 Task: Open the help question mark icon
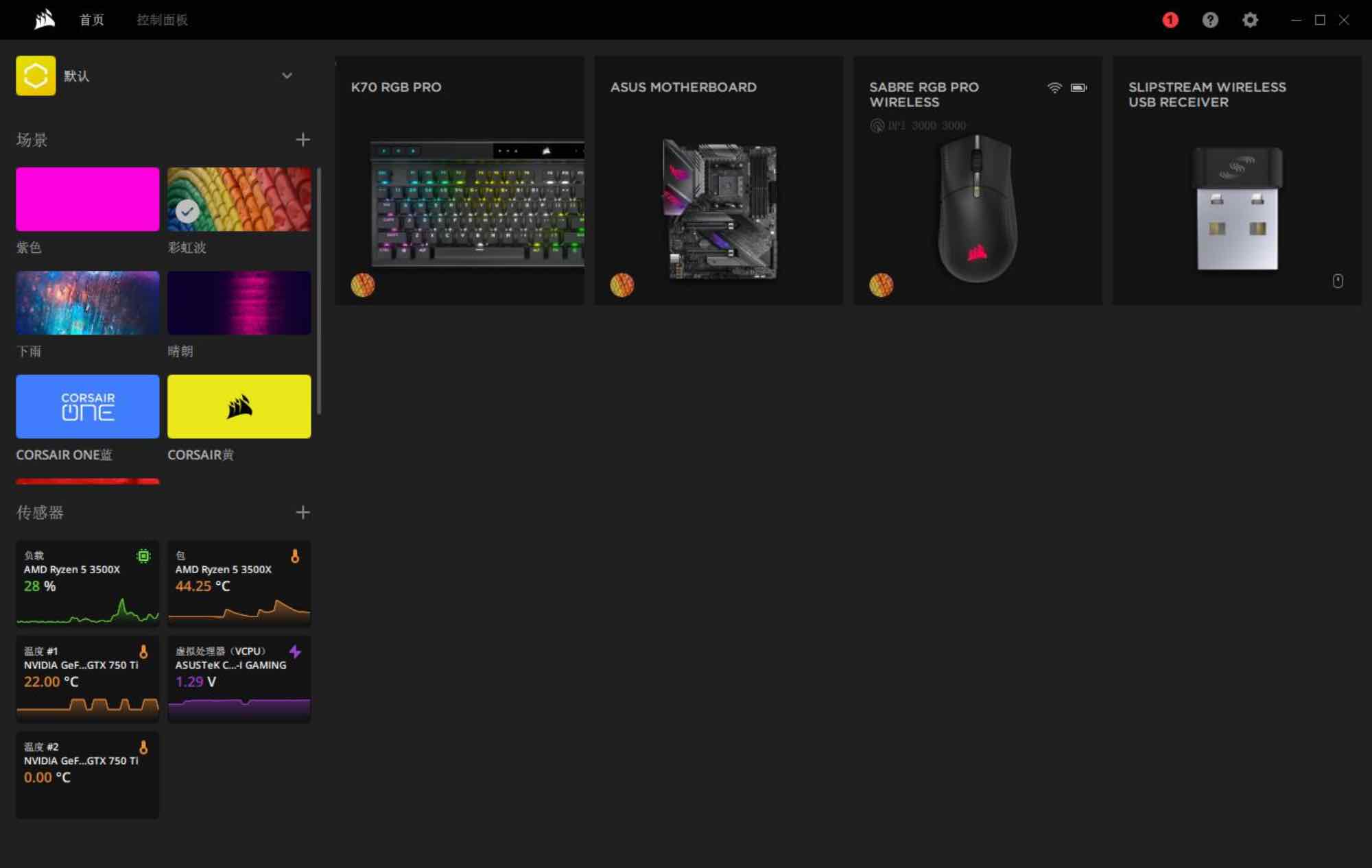click(x=1210, y=20)
